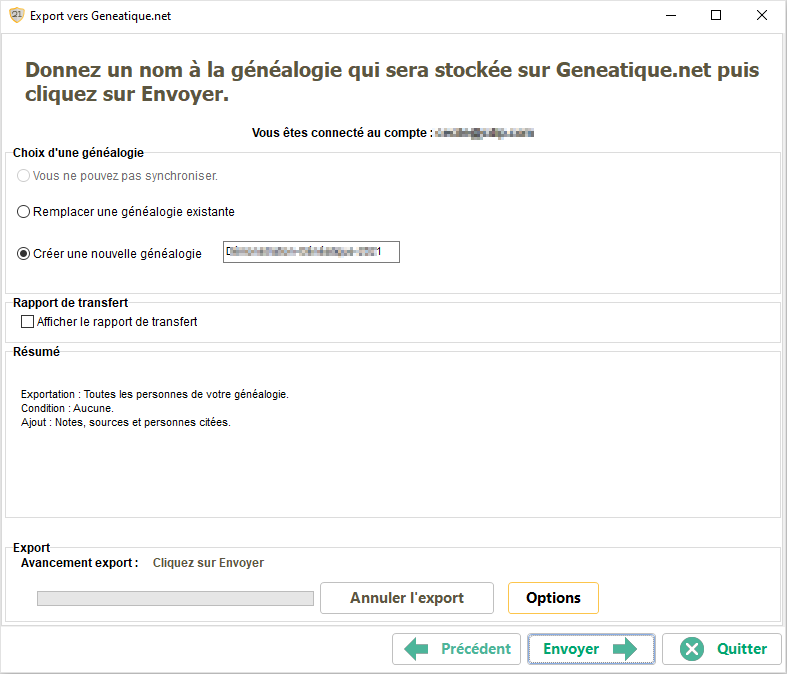Enable 'Afficher le rapport de transfert' checkbox
787x674 pixels.
tap(27, 321)
